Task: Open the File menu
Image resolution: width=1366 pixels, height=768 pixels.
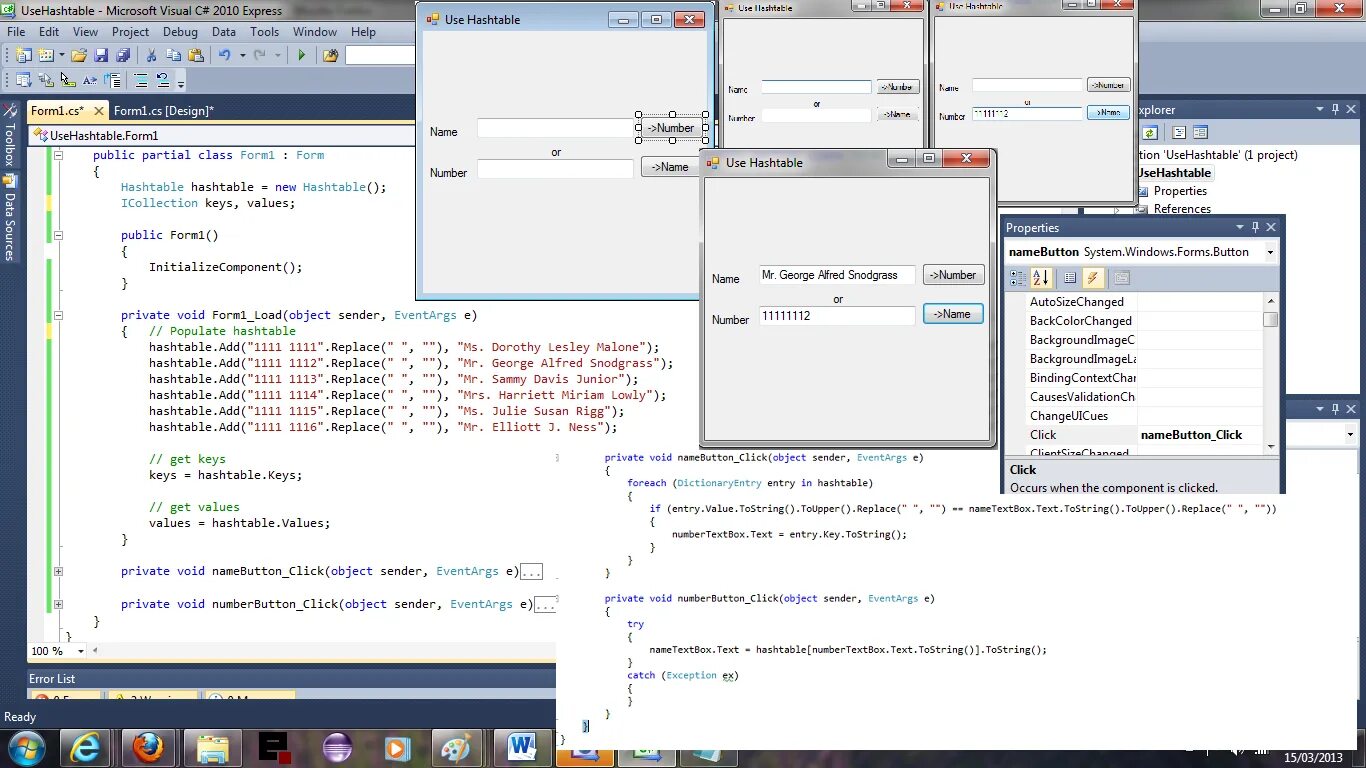Action: pos(16,32)
